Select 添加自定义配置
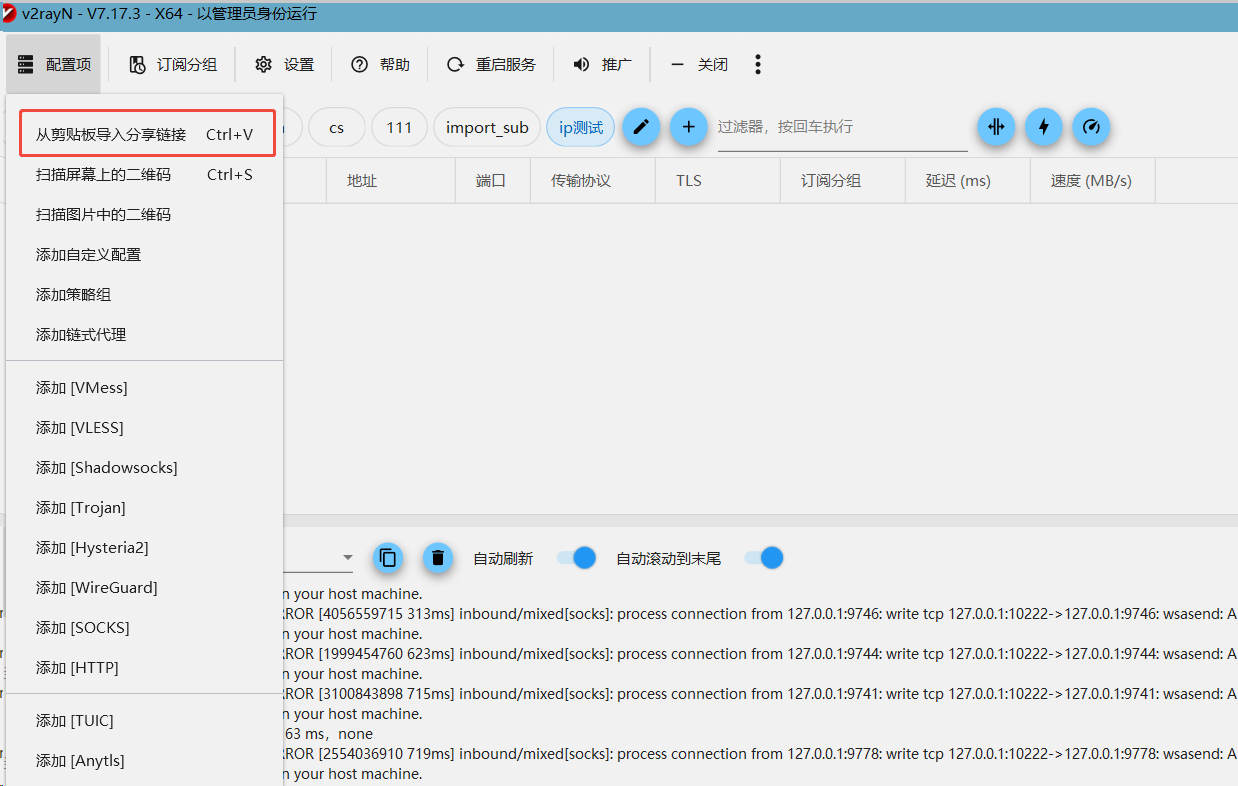This screenshot has width=1238, height=786. [145, 254]
